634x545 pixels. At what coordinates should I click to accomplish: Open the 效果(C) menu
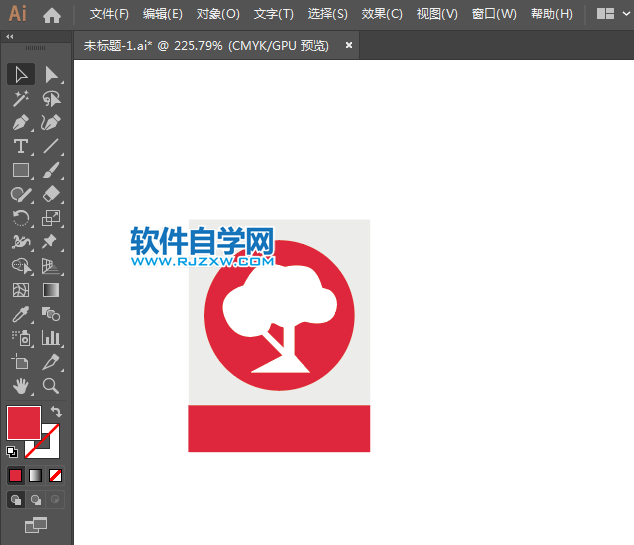[382, 14]
